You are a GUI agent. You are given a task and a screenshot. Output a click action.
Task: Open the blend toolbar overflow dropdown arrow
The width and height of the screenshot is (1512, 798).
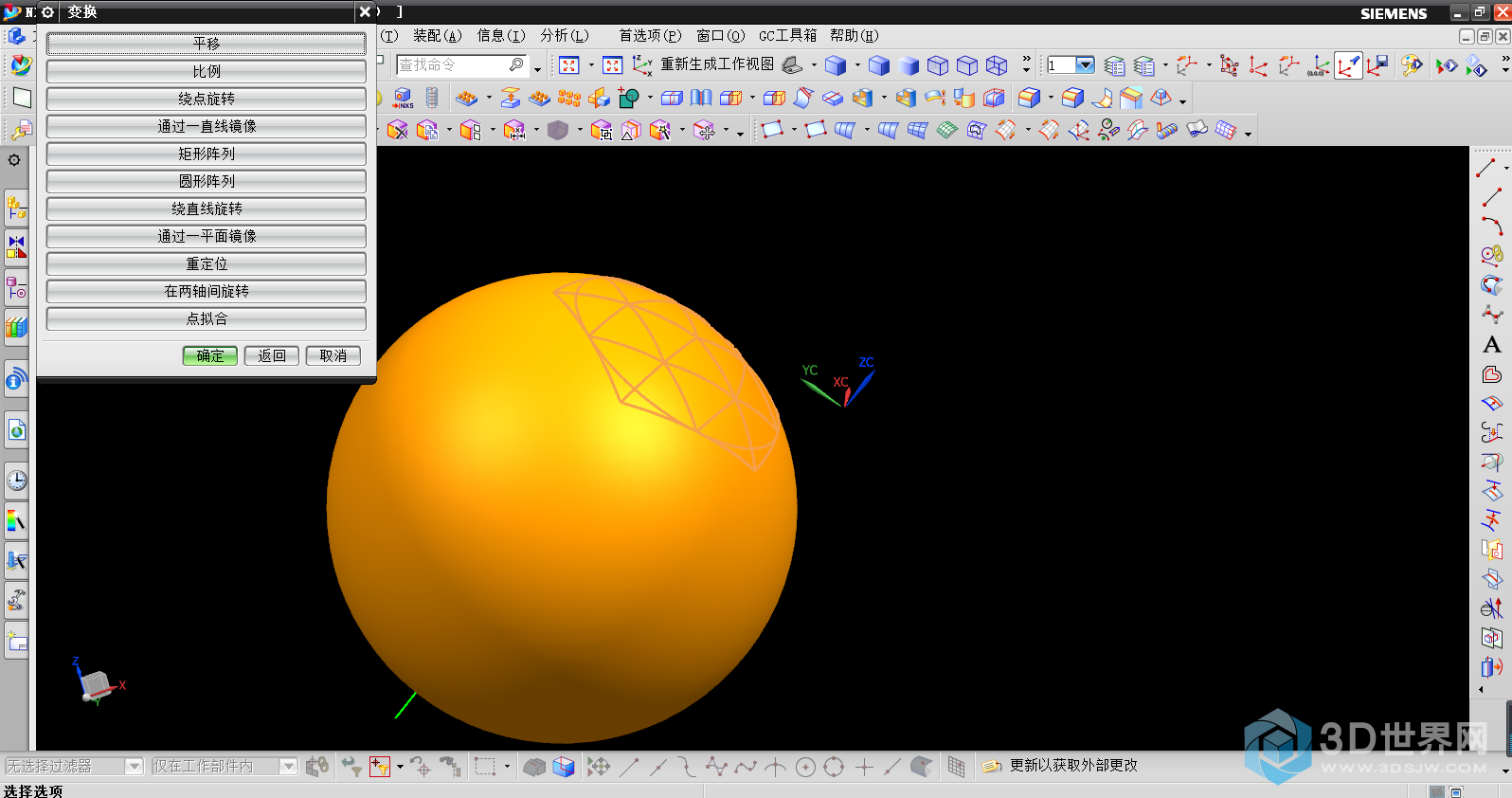(x=1183, y=100)
